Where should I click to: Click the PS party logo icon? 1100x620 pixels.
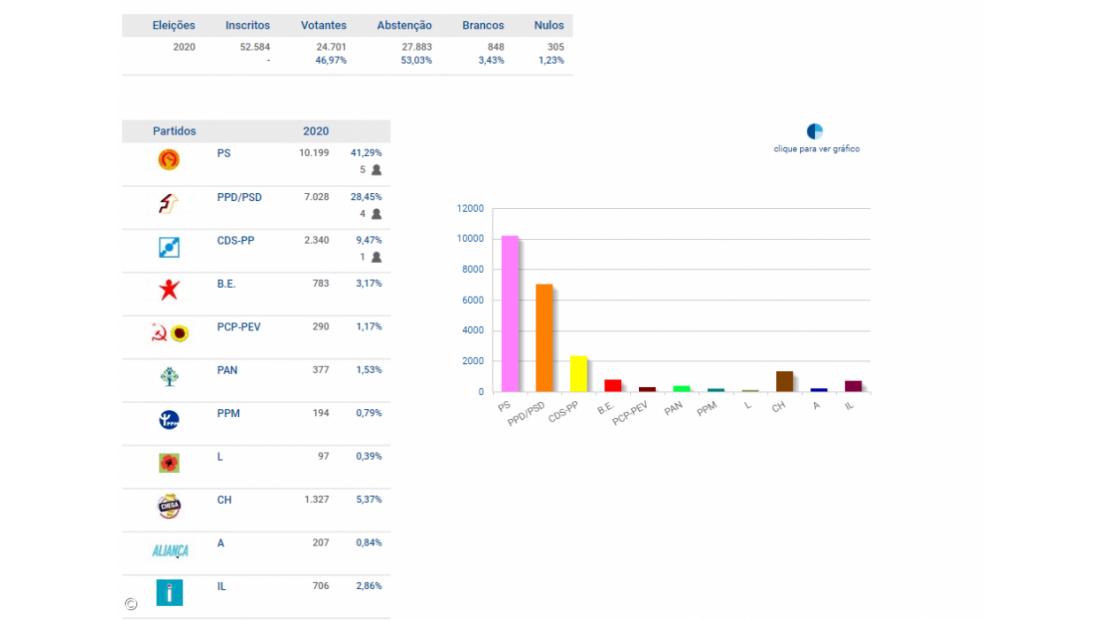click(x=170, y=160)
